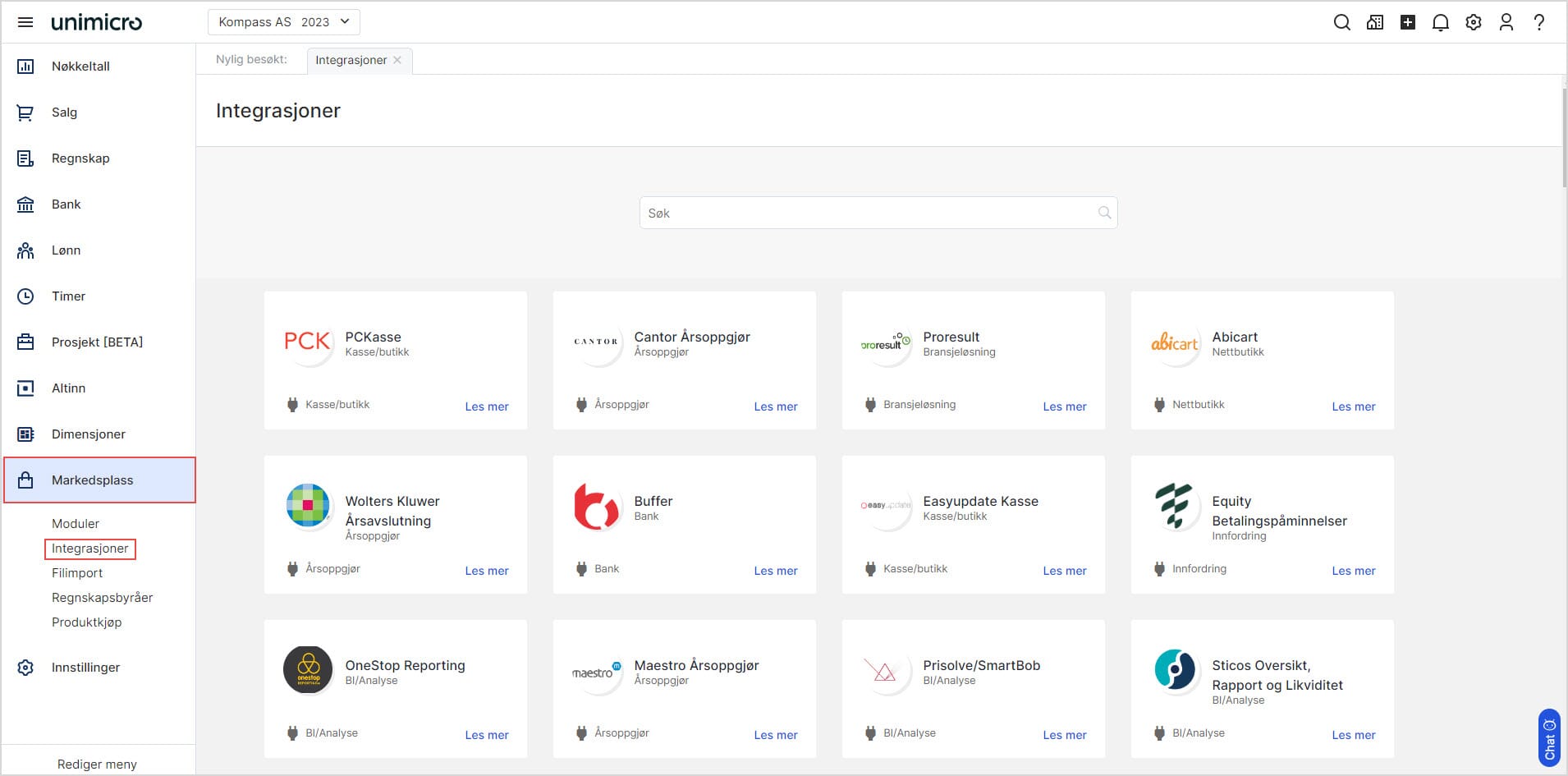The height and width of the screenshot is (776, 1568).
Task: Click the Søk search input field
Action: click(x=870, y=214)
